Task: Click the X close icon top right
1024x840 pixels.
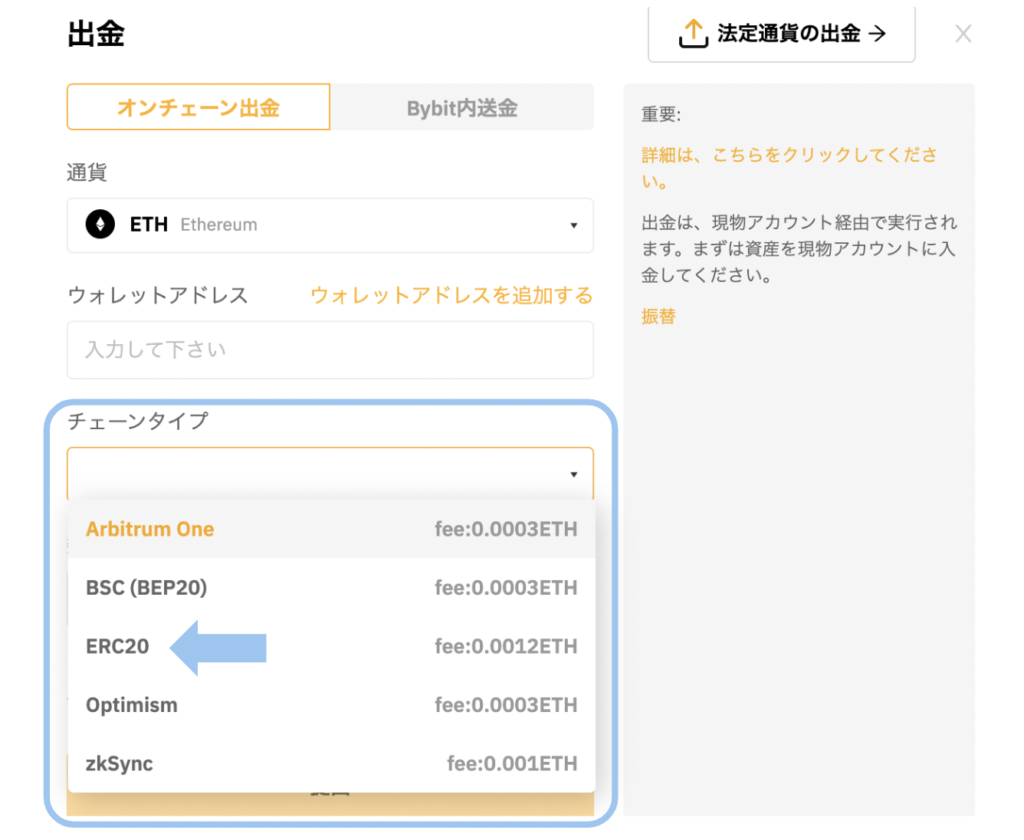Action: point(963,33)
